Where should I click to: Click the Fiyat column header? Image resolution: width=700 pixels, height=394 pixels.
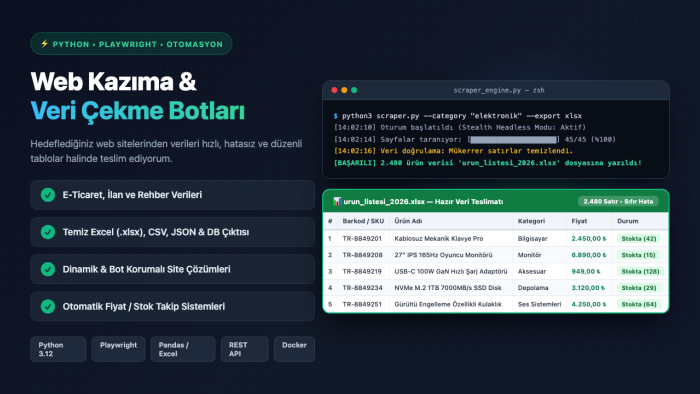[x=579, y=221]
